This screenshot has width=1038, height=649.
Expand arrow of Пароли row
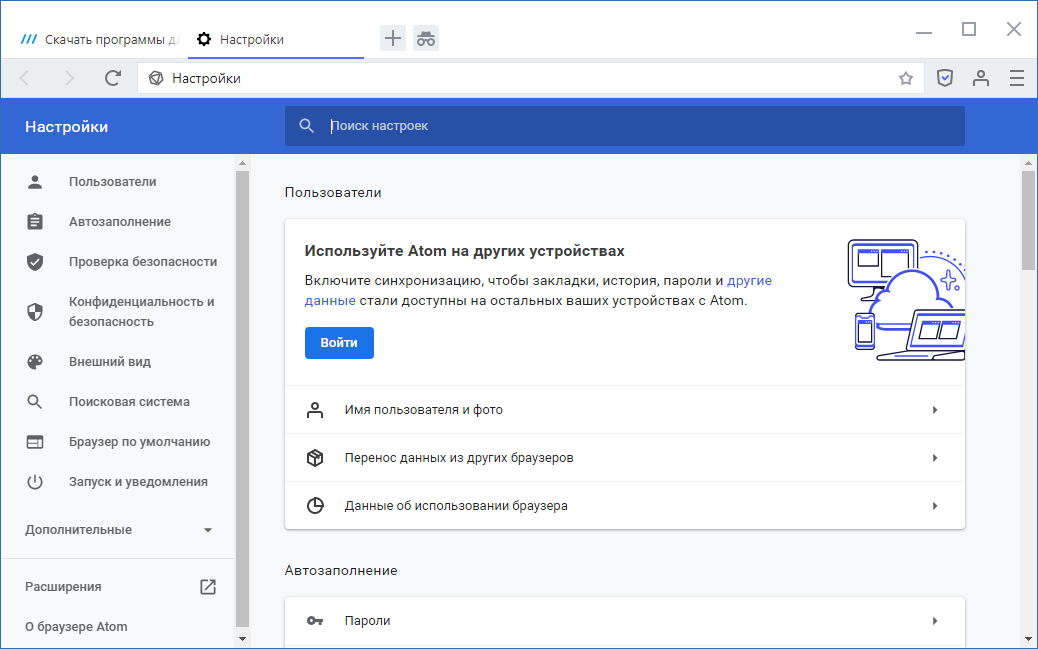(x=935, y=621)
